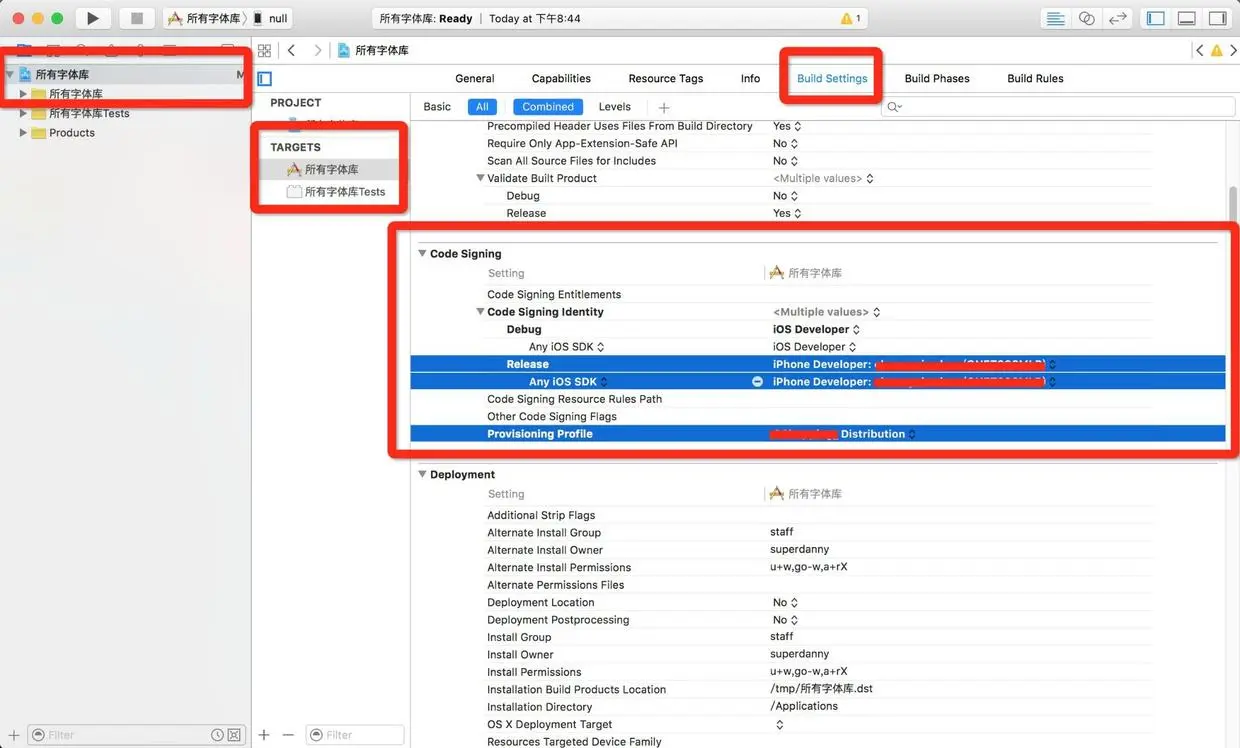The height and width of the screenshot is (748, 1240).
Task: Collapse Validate Built Product rows
Action: [x=480, y=178]
